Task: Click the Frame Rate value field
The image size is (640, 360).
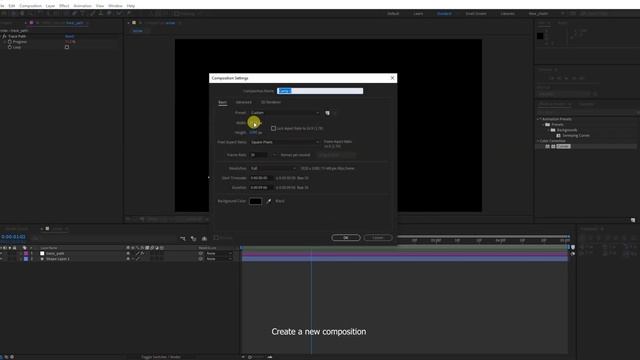Action: (260, 155)
